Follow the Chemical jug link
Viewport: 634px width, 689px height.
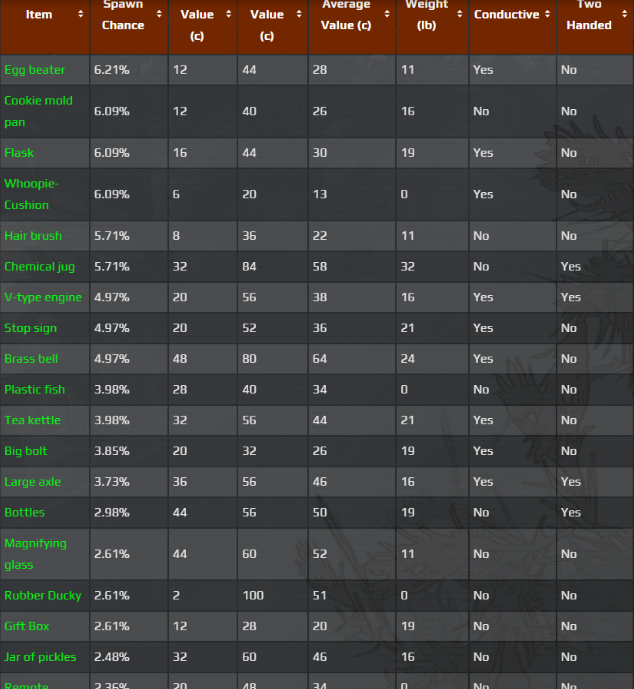[39, 267]
